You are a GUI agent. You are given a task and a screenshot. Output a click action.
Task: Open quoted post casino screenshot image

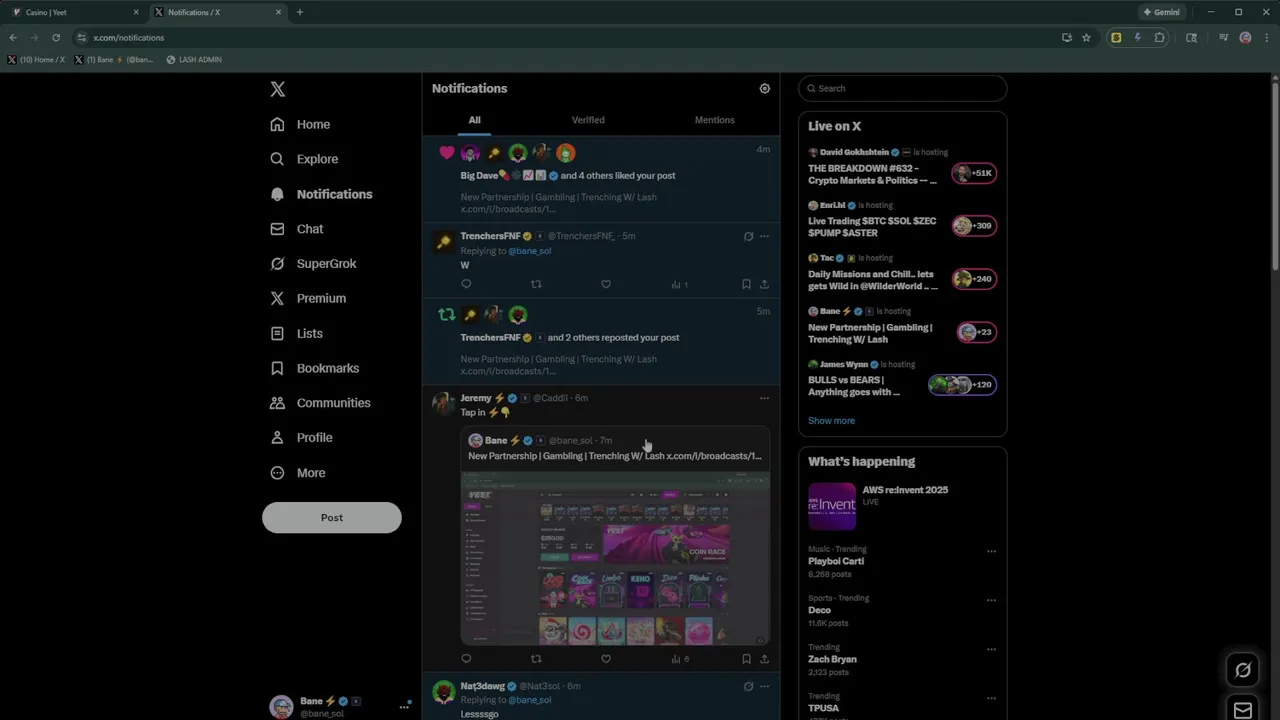(615, 558)
